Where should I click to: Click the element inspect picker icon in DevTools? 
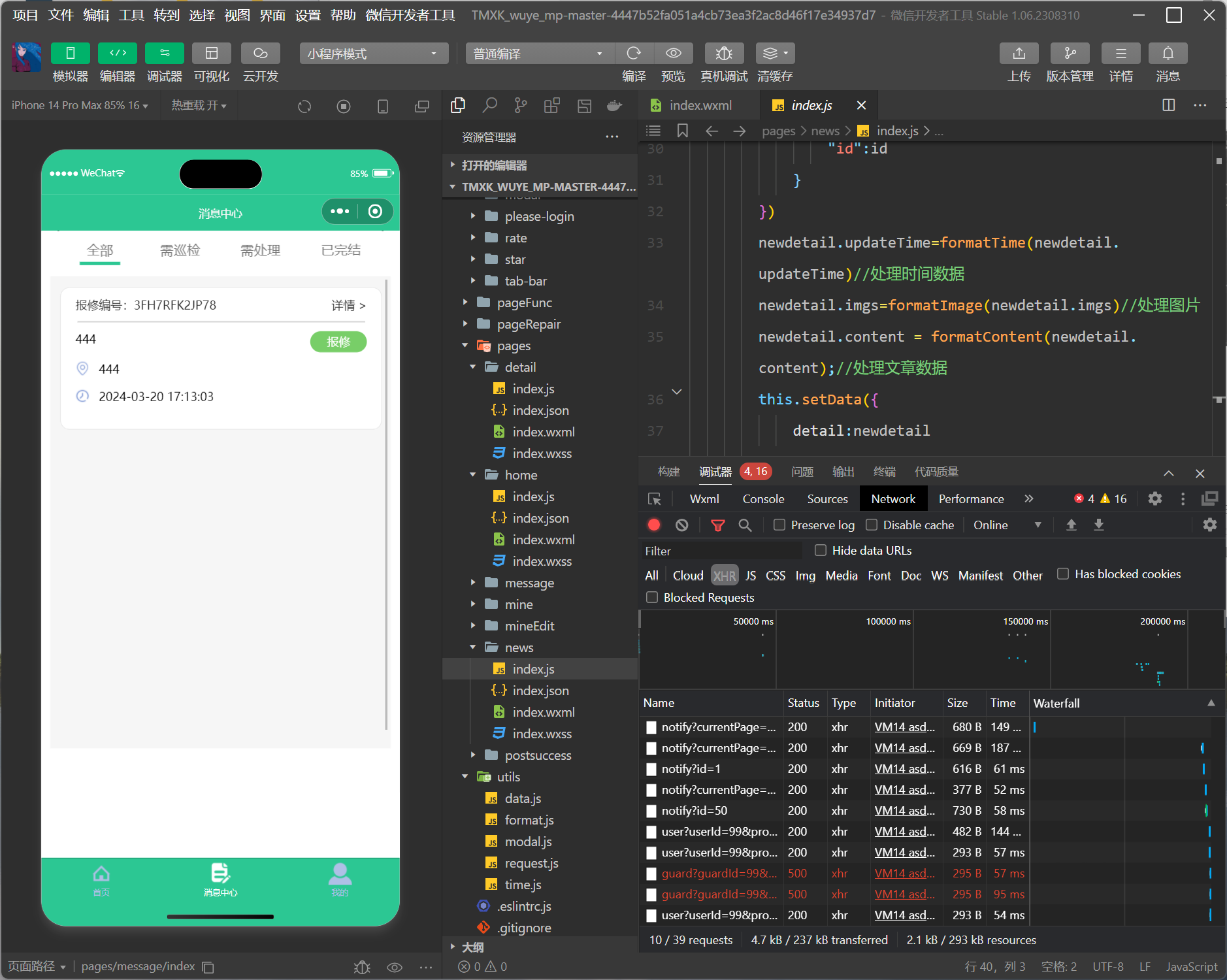[x=654, y=498]
